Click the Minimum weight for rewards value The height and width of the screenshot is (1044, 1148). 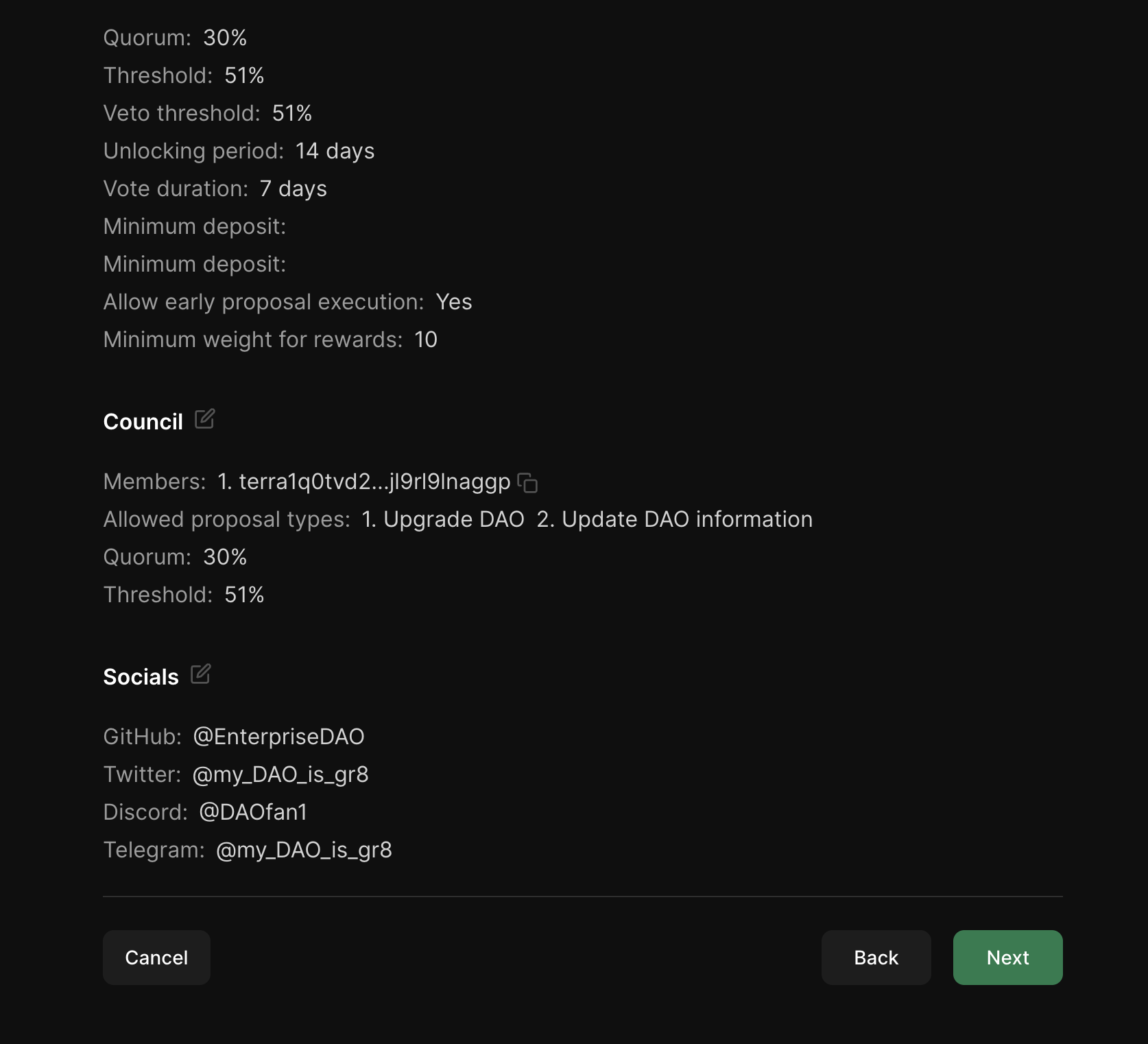426,340
